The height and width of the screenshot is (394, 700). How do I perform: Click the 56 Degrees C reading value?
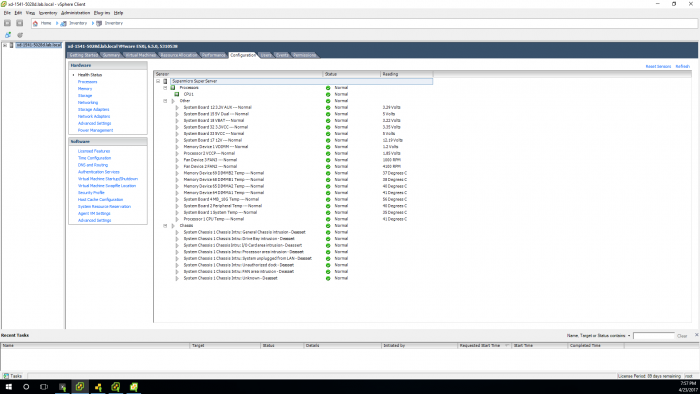click(395, 199)
